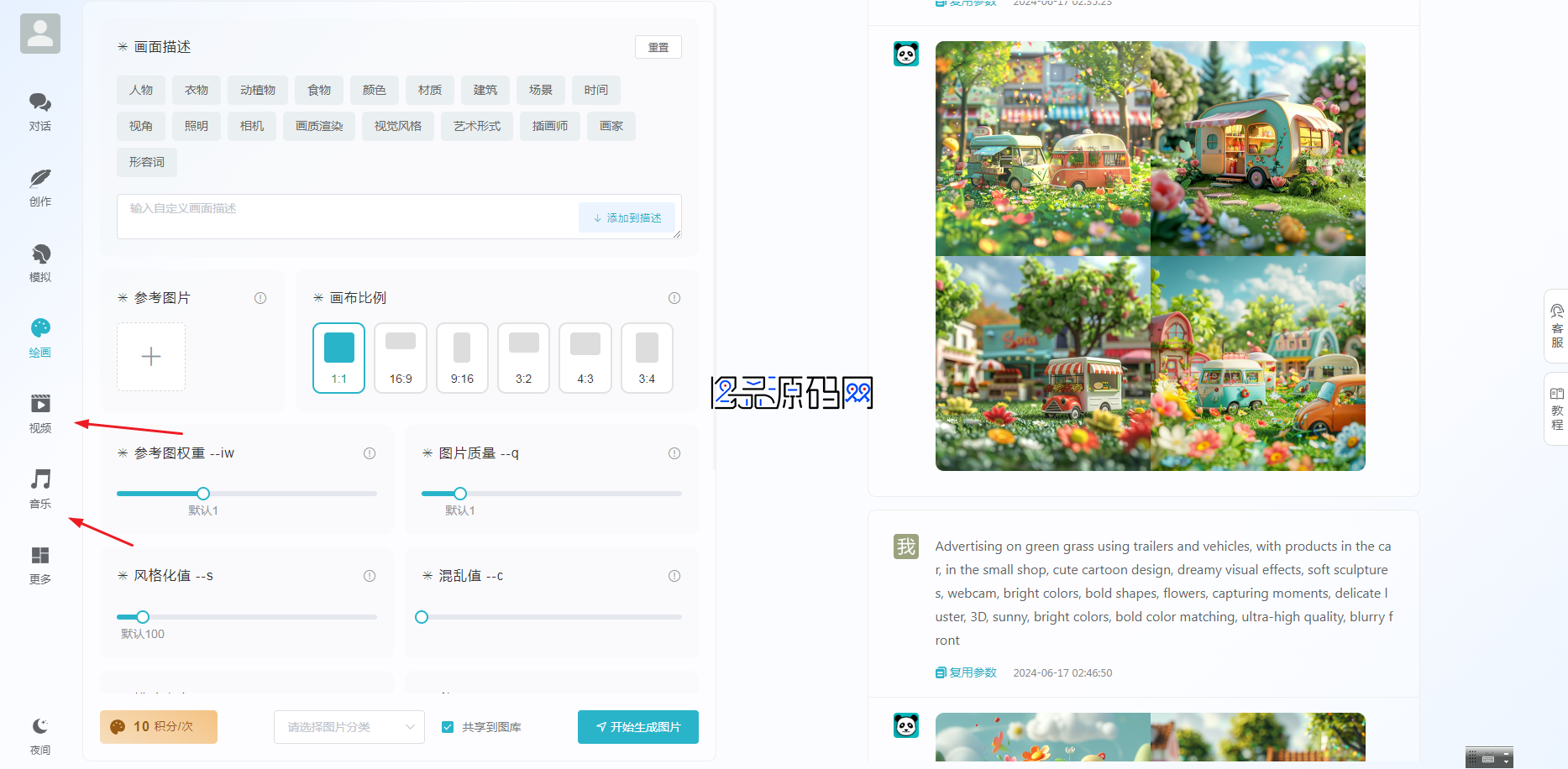Click the 10 积分/次 credits badge
1568x769 pixels.
[x=159, y=727]
